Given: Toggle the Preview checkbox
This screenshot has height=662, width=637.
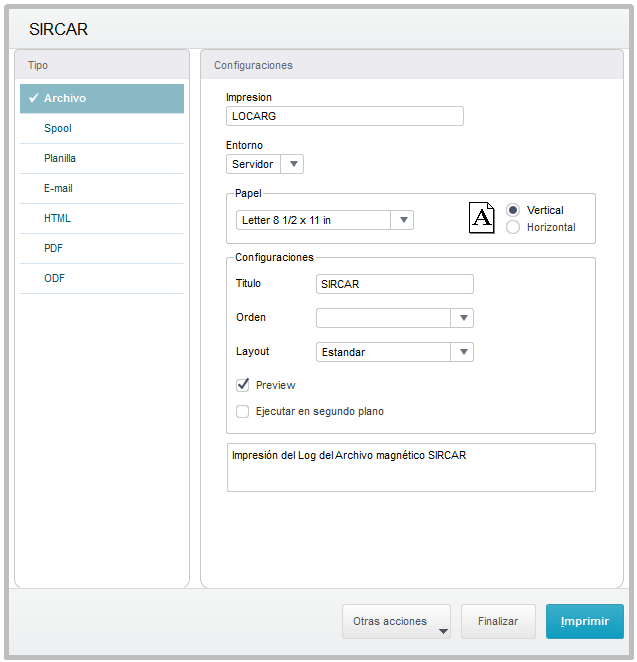Looking at the screenshot, I should click(242, 385).
